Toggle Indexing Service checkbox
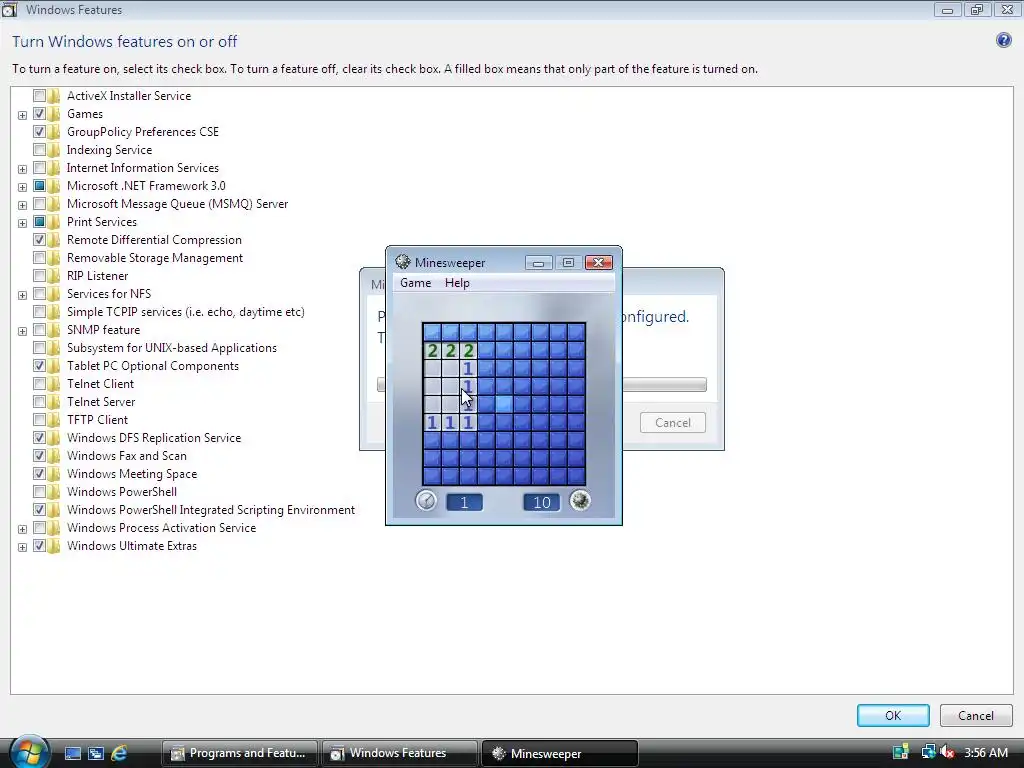Screen dimensions: 1024x768 coord(39,150)
